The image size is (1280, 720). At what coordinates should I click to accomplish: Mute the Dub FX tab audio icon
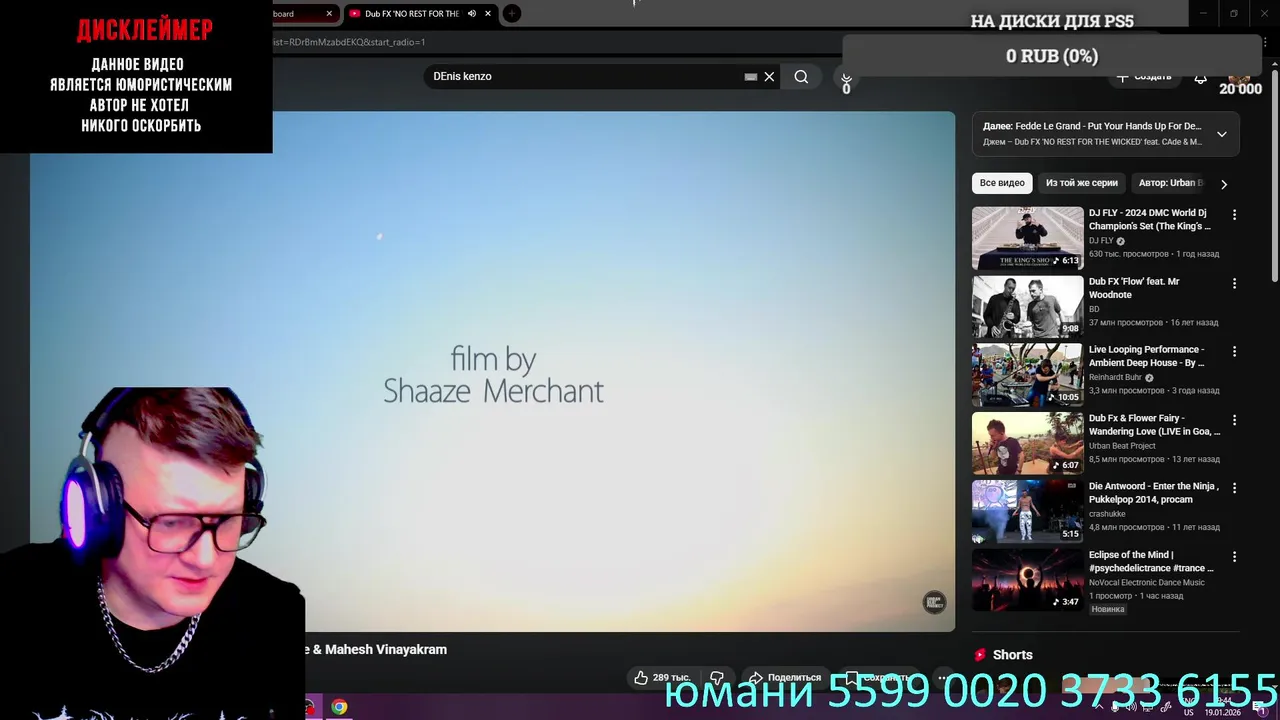click(472, 14)
